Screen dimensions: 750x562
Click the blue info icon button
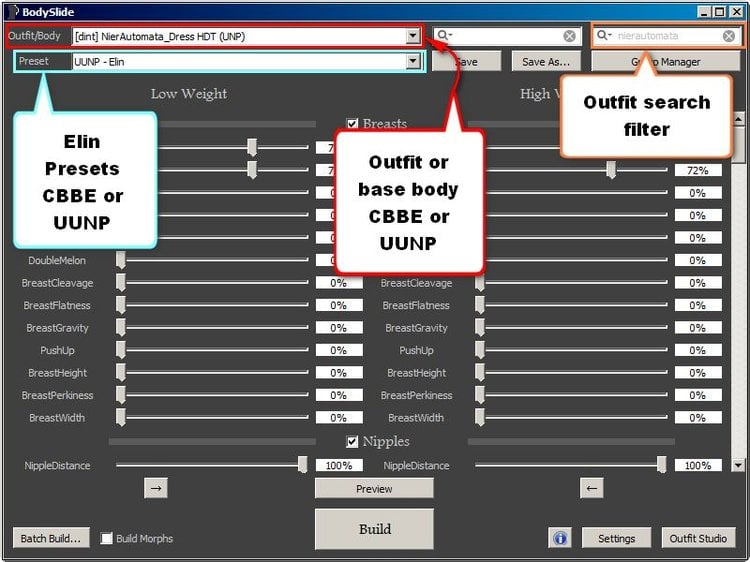coord(559,538)
